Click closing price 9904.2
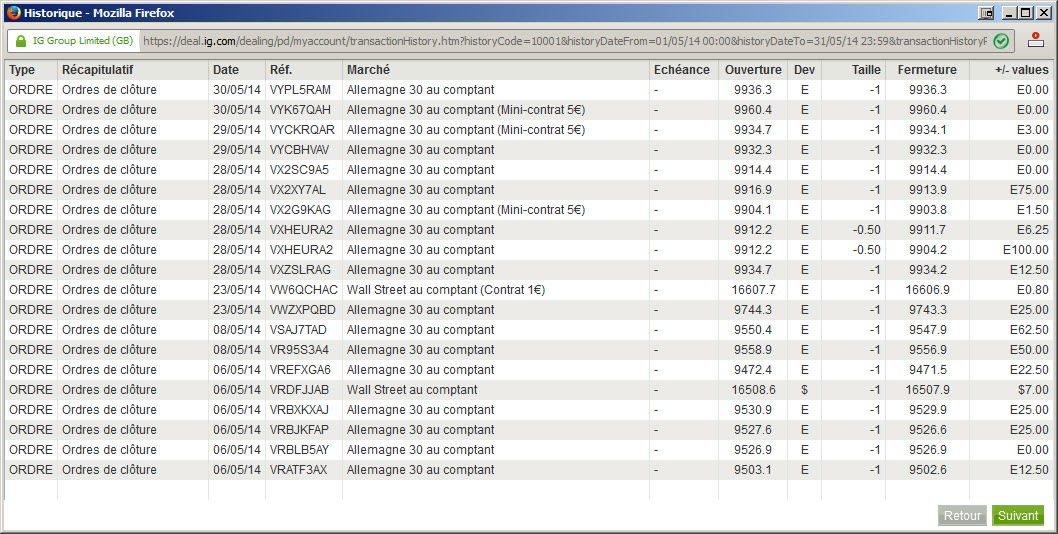 click(928, 250)
